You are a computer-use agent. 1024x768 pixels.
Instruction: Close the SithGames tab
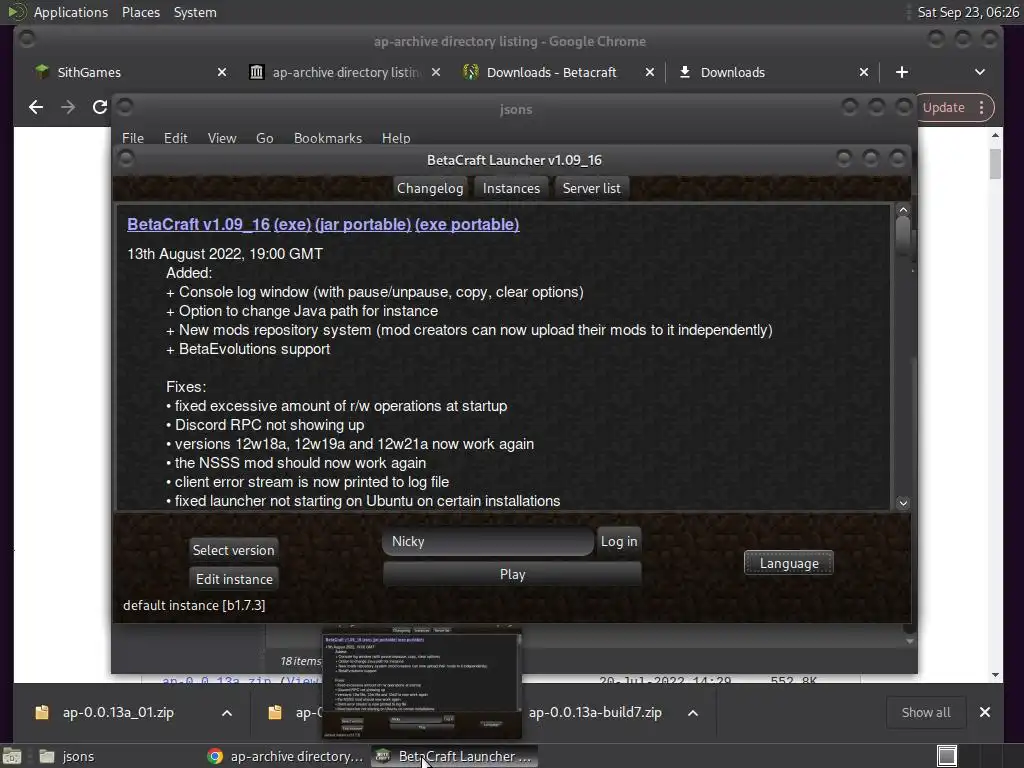(x=222, y=72)
